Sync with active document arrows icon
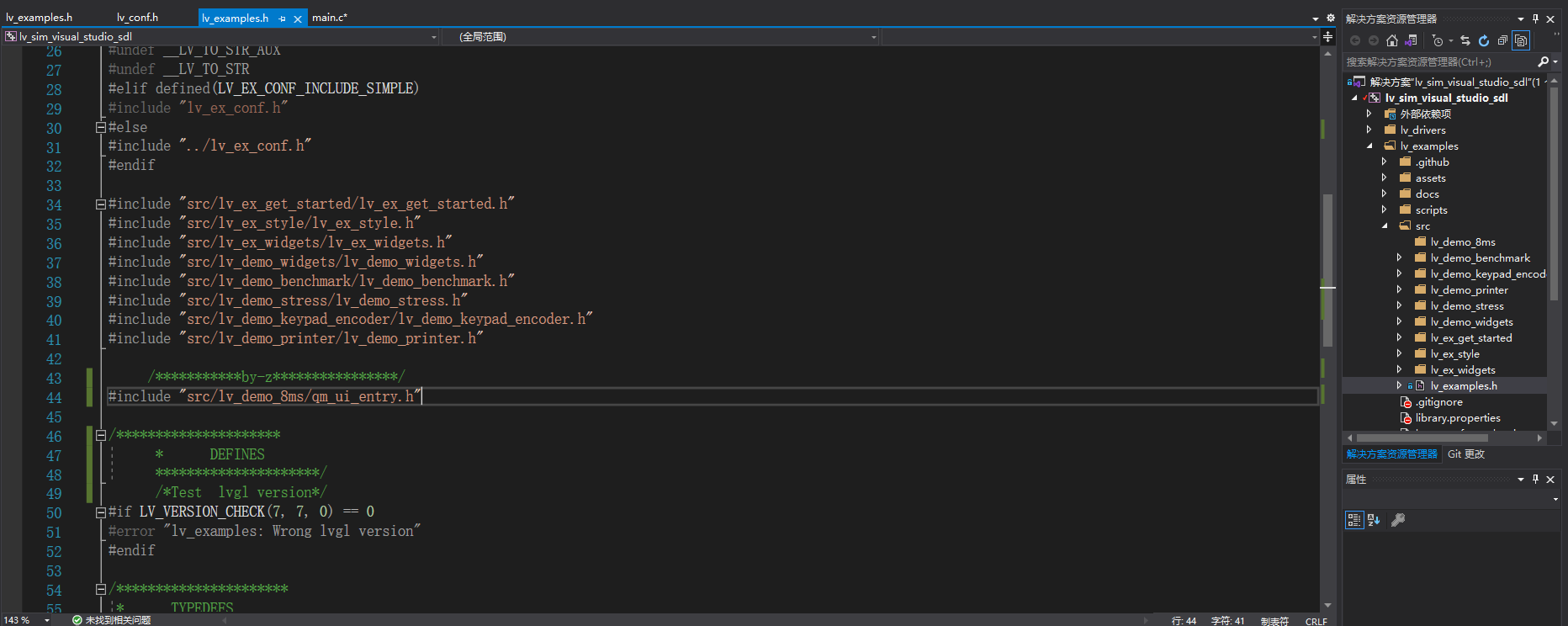The height and width of the screenshot is (626, 1568). coord(1465,40)
